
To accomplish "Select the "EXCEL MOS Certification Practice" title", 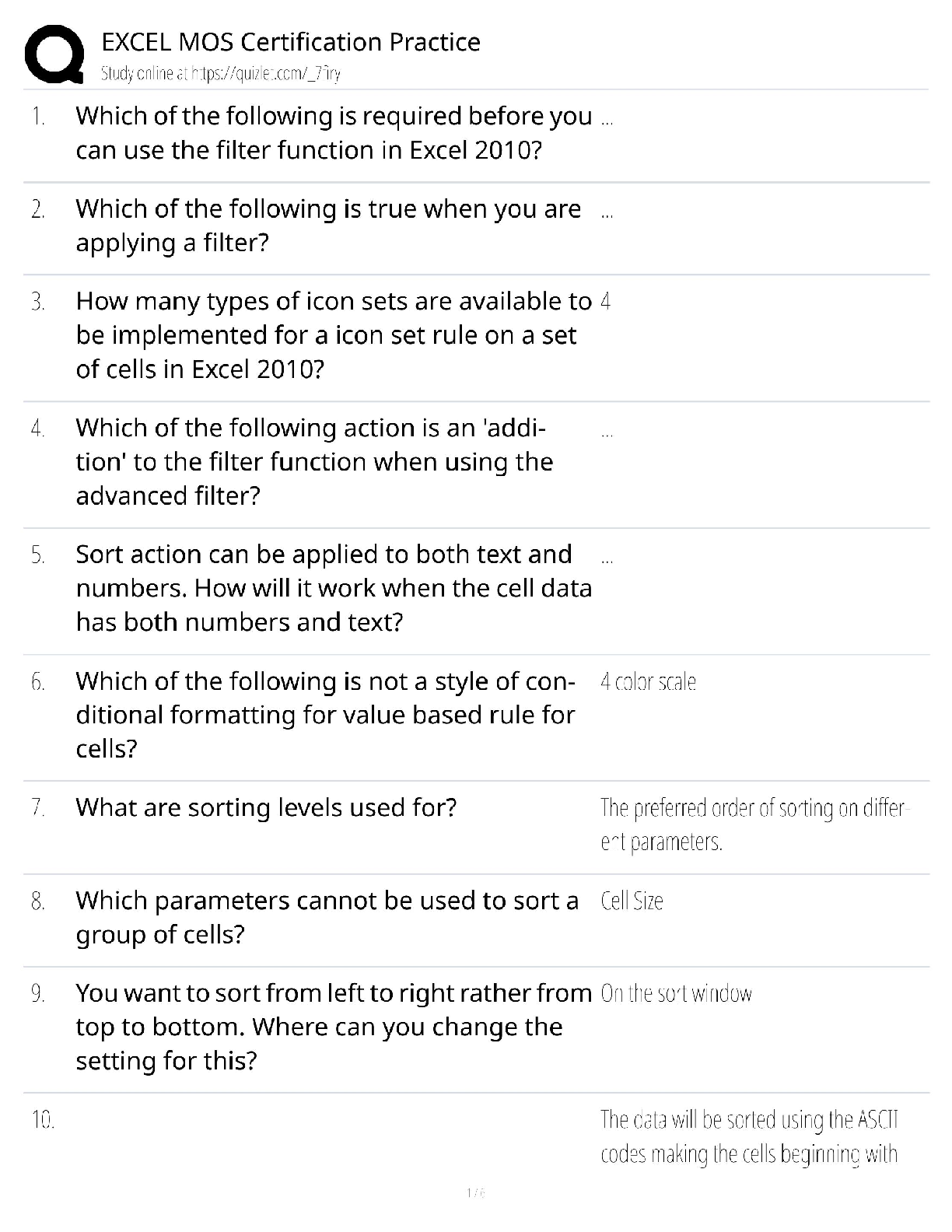I will tap(291, 42).
